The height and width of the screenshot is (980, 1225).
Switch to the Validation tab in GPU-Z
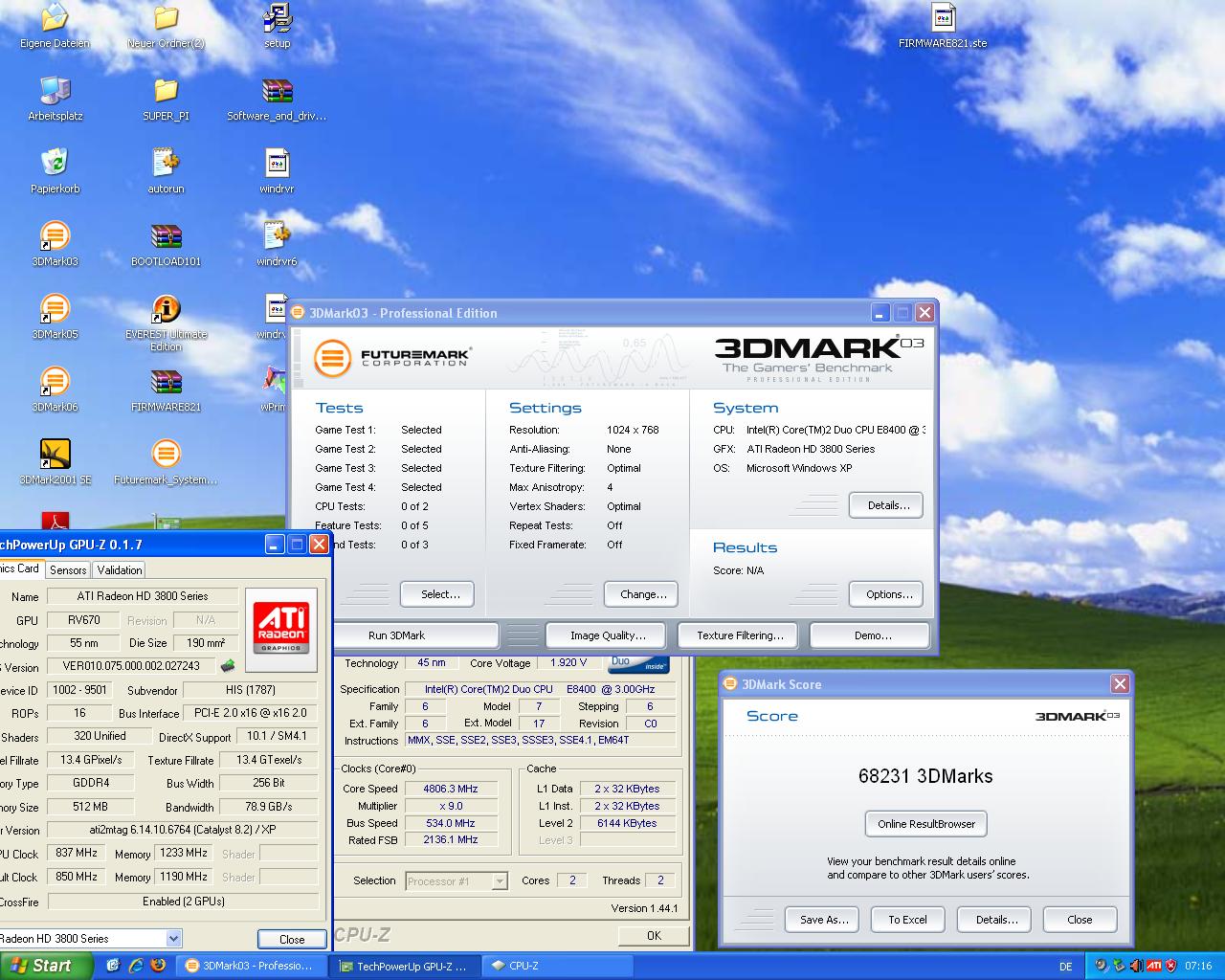click(x=120, y=570)
